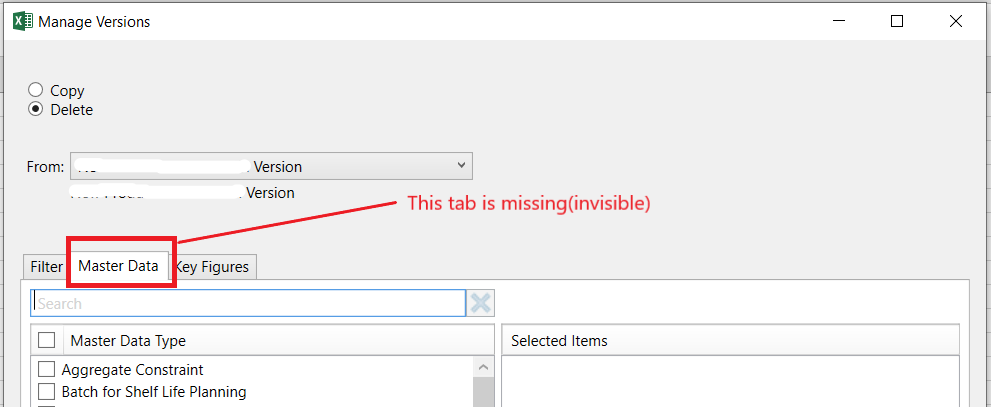
Task: Switch to the Master Data tab
Action: click(x=118, y=266)
